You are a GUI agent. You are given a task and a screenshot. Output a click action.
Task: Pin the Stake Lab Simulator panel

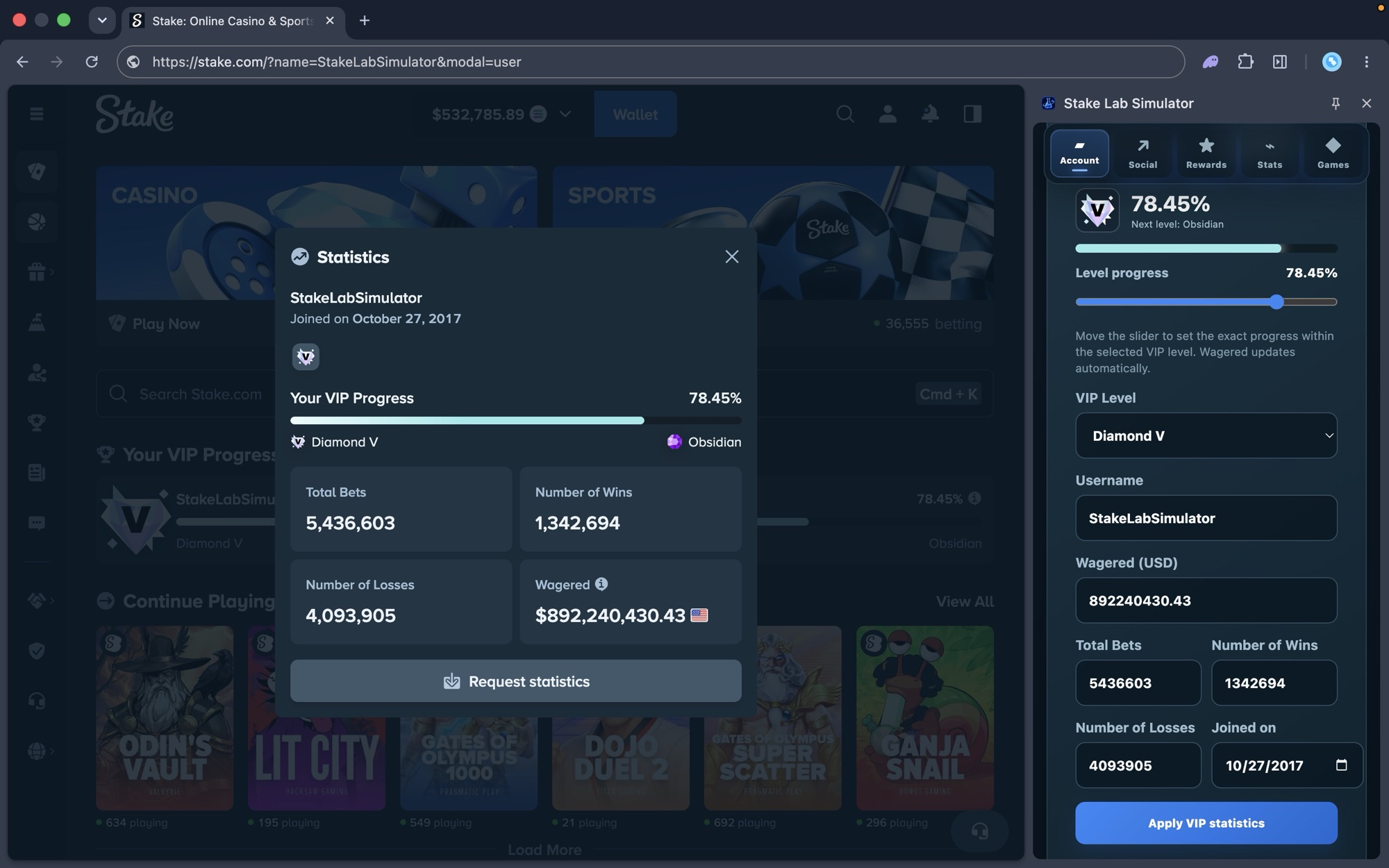(x=1335, y=103)
